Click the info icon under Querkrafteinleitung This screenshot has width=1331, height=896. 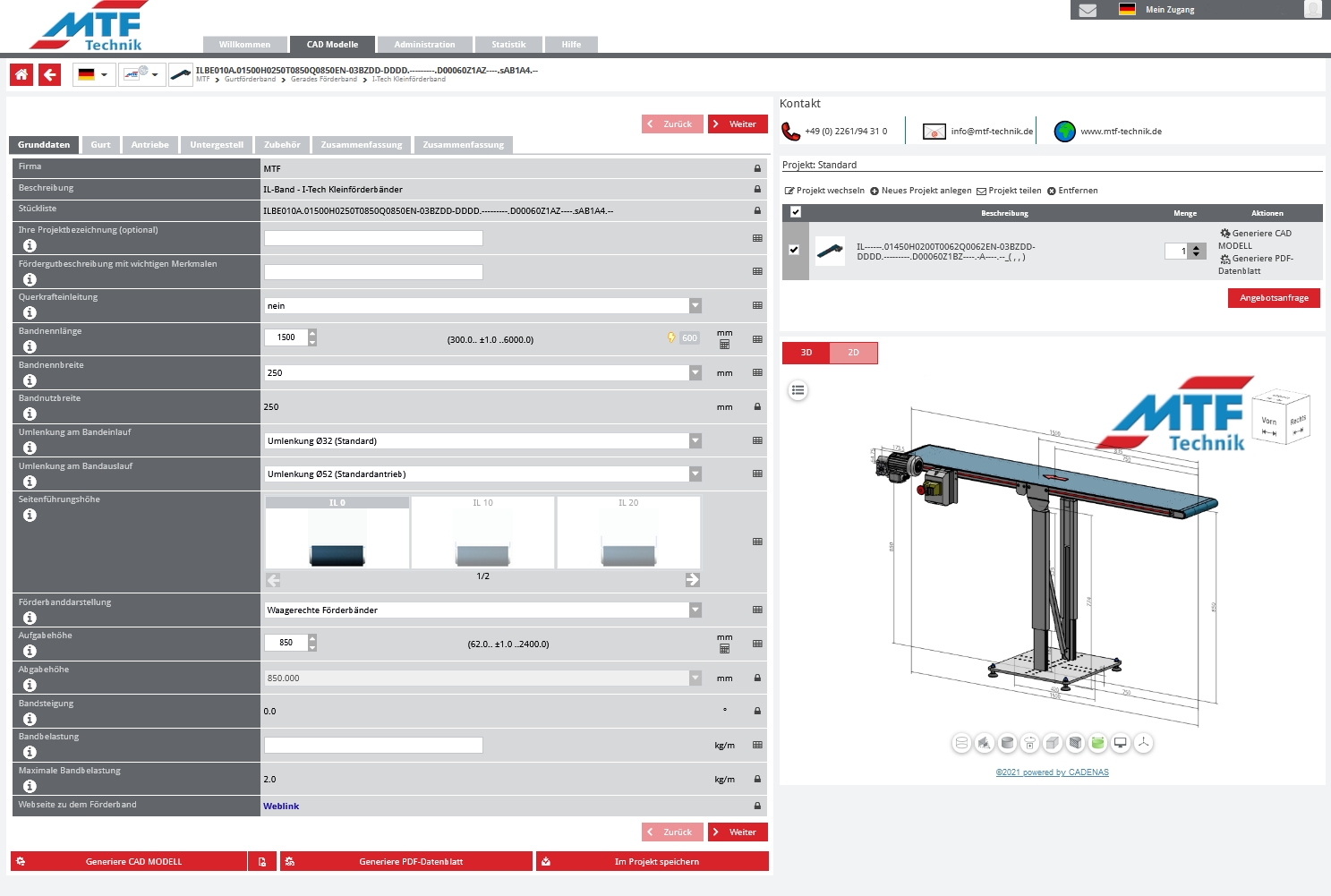coord(30,312)
